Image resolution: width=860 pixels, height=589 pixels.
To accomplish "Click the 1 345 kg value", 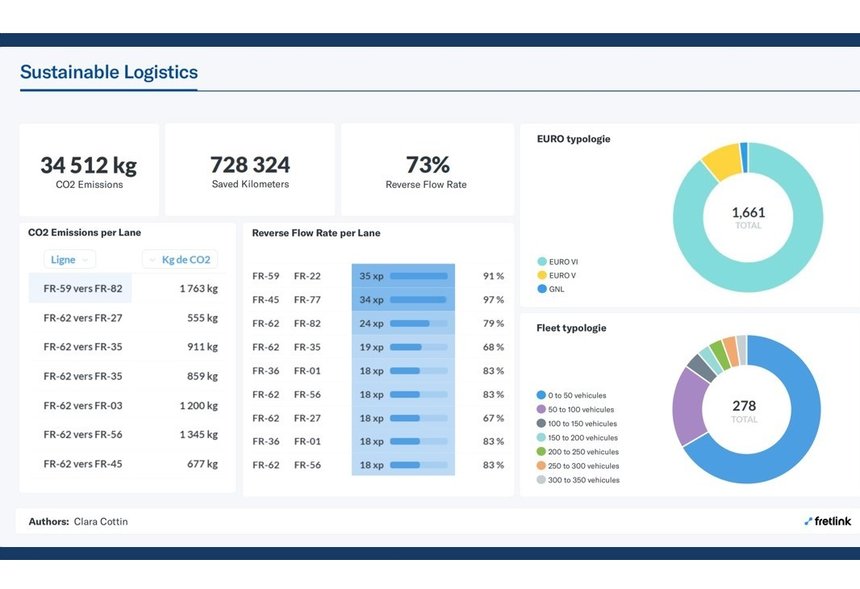I will (199, 434).
